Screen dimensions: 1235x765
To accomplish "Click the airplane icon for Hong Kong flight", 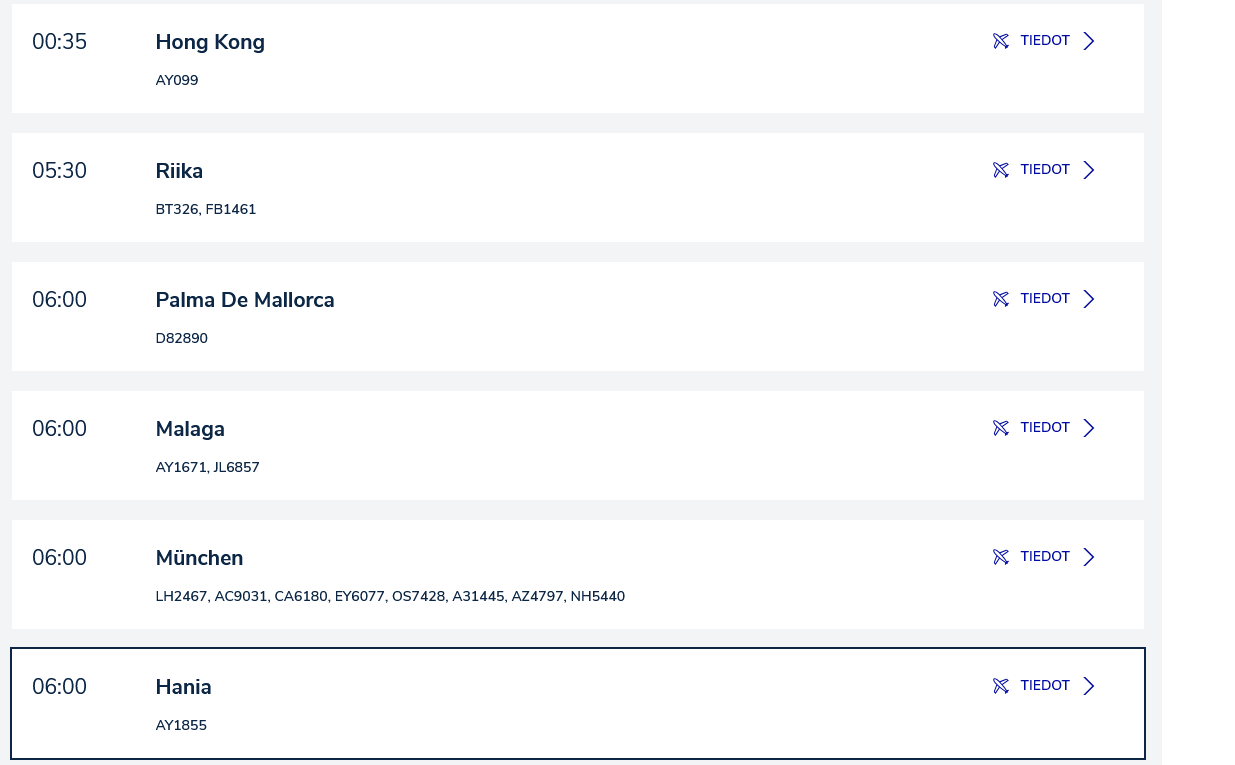I will tap(1001, 41).
